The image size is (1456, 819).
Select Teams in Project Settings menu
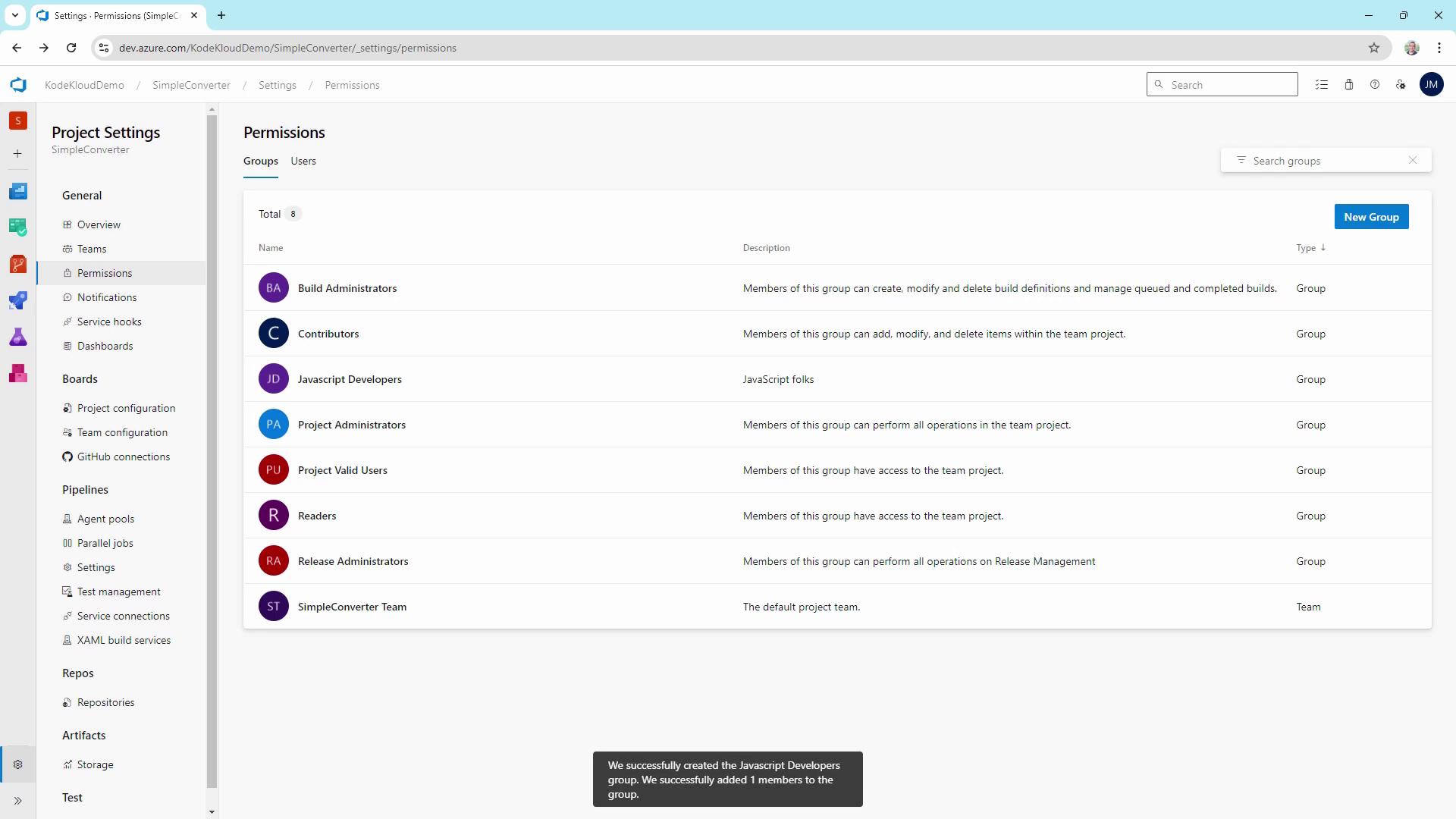(x=92, y=249)
